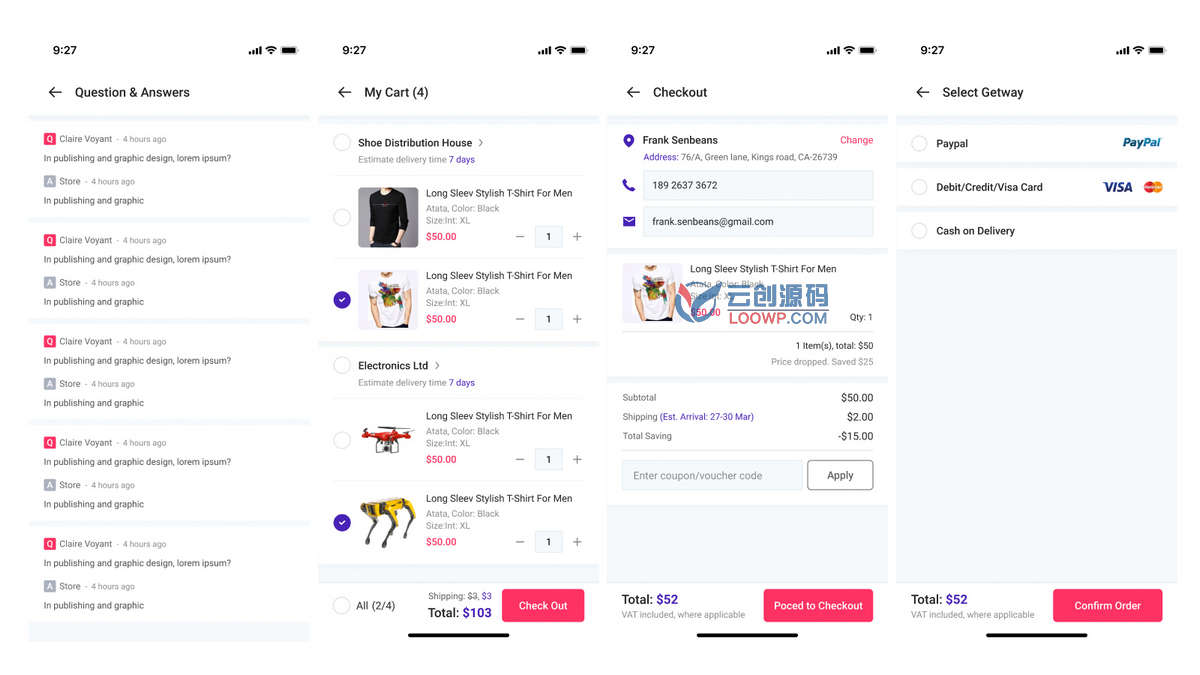This screenshot has height=675, width=1200.
Task: Go back from Question & Answers screen
Action: point(55,92)
